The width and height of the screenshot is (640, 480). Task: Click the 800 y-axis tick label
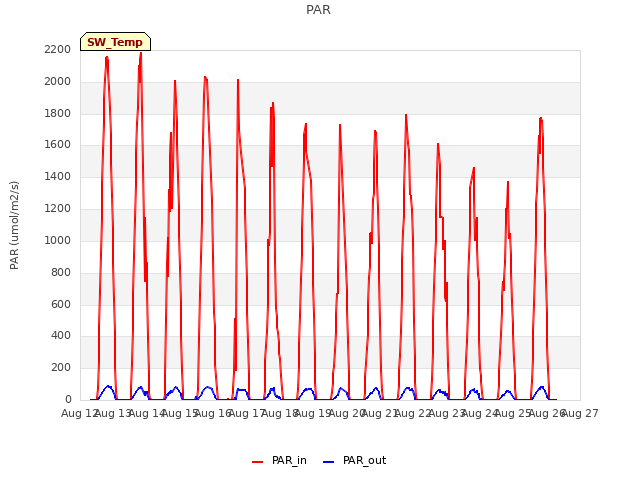click(x=61, y=272)
